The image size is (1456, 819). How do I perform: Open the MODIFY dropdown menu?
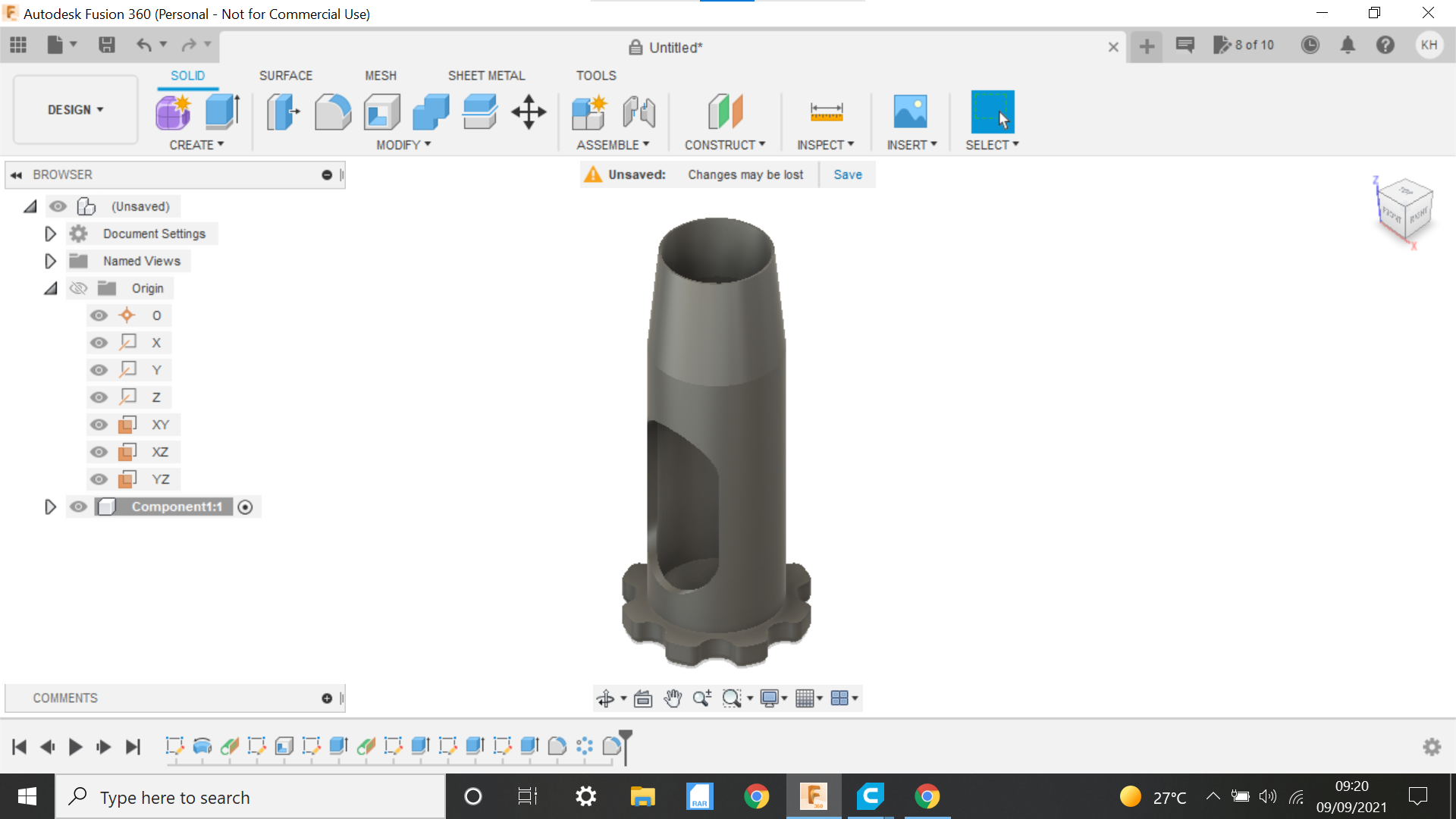[403, 145]
